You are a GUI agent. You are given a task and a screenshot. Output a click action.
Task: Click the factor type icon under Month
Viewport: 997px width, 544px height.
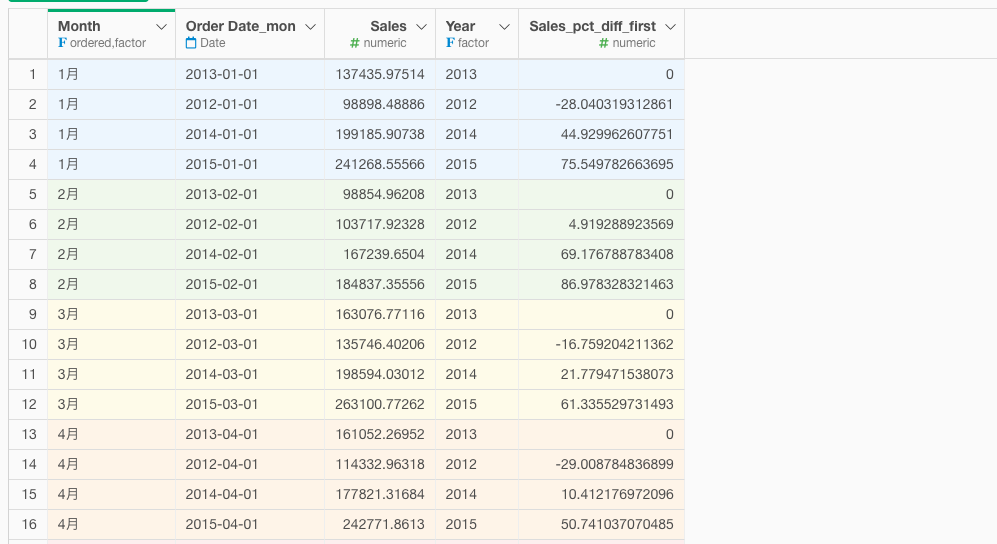point(62,43)
